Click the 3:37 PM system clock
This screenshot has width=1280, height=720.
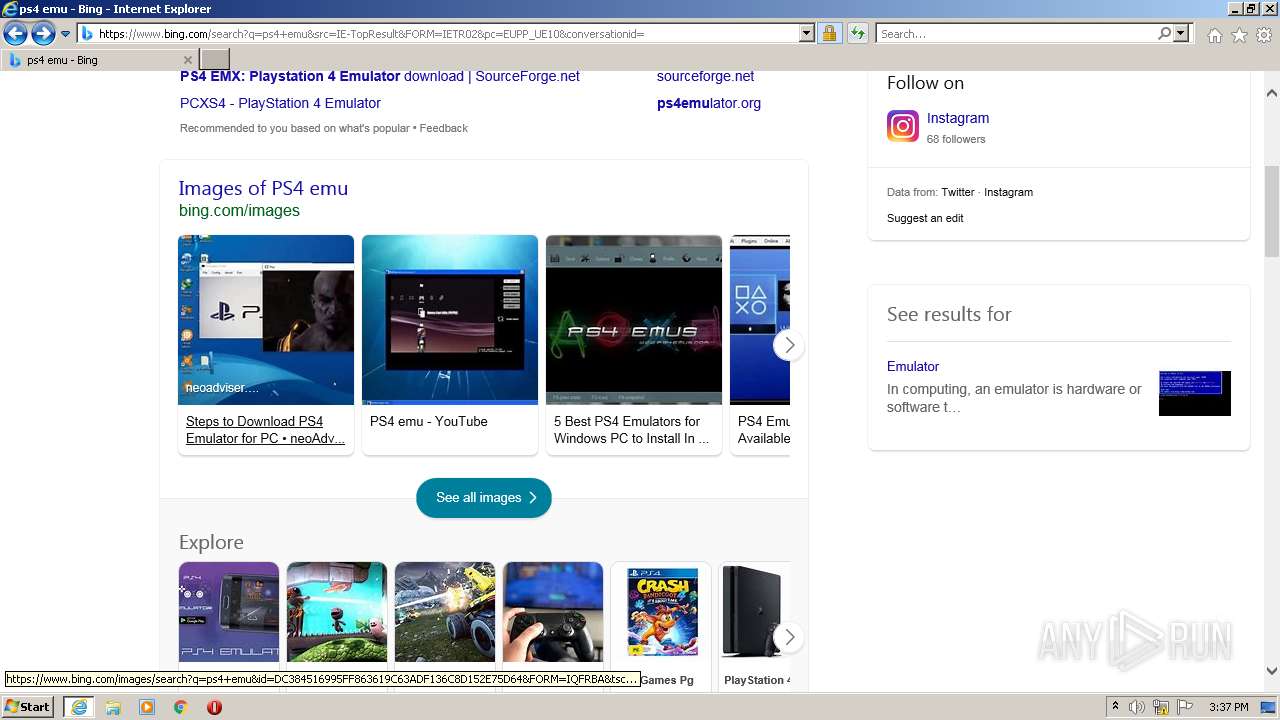pyautogui.click(x=1228, y=707)
